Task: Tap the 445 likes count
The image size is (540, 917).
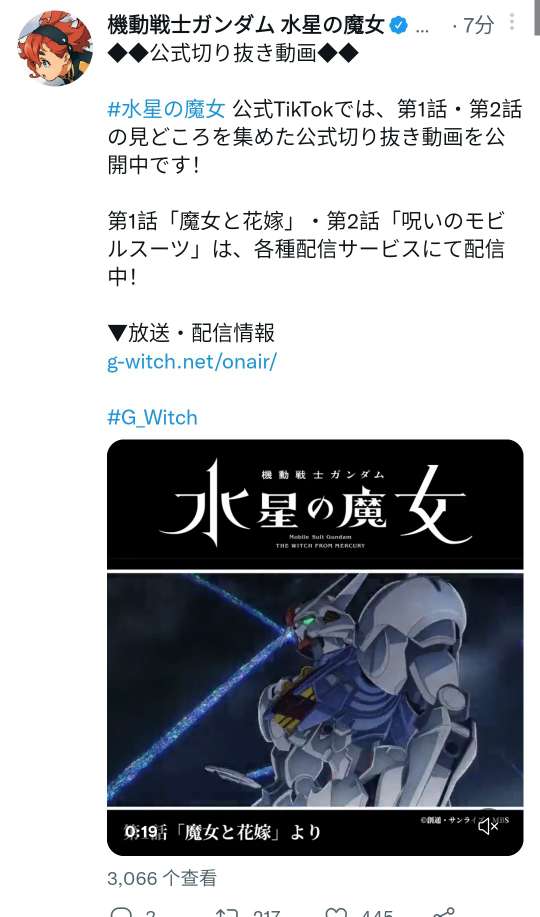Action: 377,912
